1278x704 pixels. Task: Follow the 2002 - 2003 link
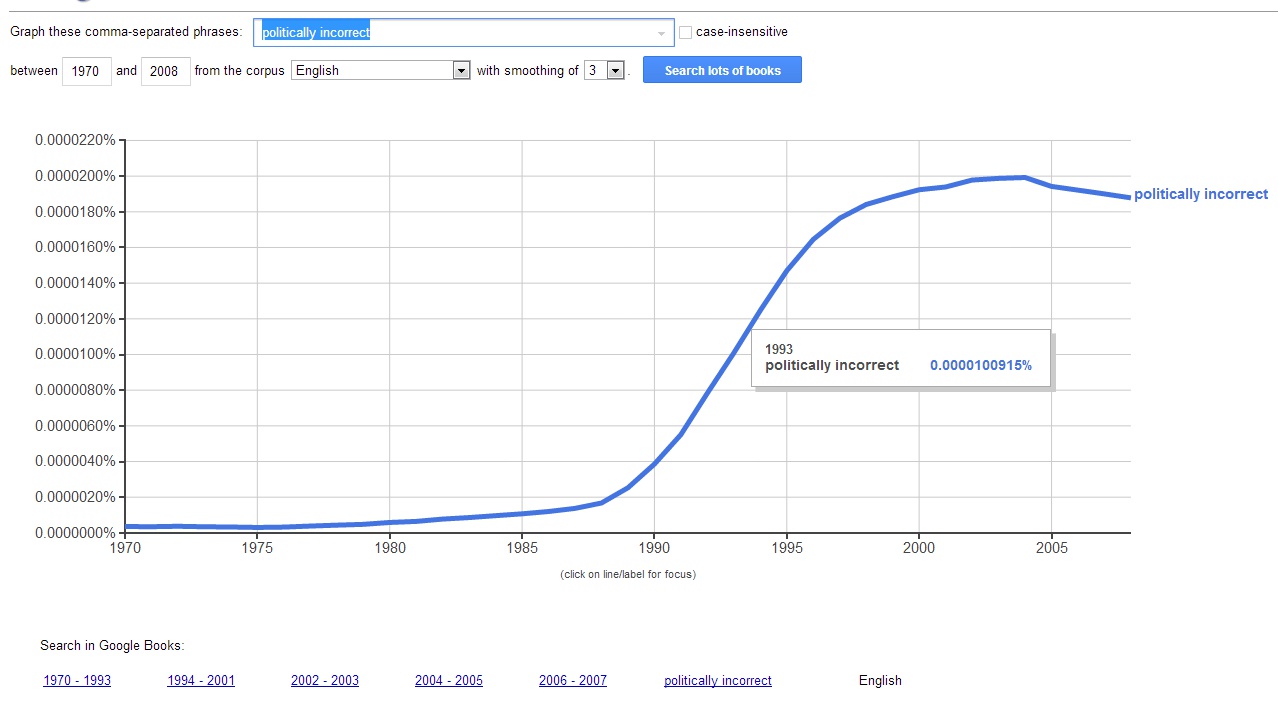point(325,680)
